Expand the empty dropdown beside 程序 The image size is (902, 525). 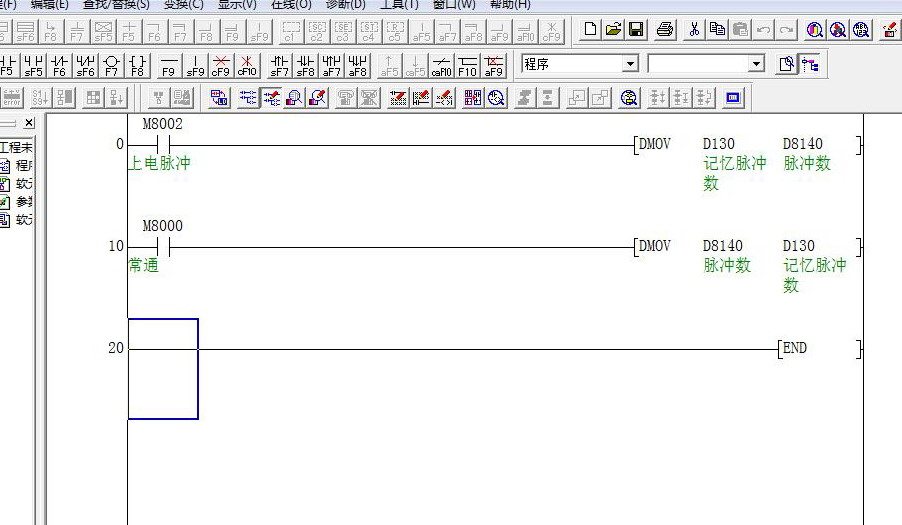coord(756,65)
